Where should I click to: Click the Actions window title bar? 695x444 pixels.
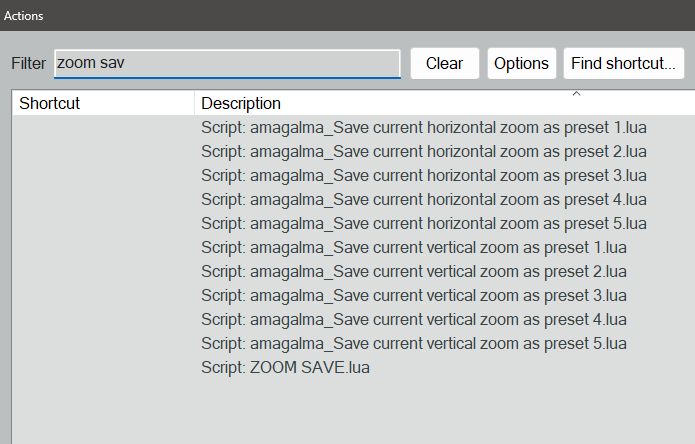(x=347, y=15)
